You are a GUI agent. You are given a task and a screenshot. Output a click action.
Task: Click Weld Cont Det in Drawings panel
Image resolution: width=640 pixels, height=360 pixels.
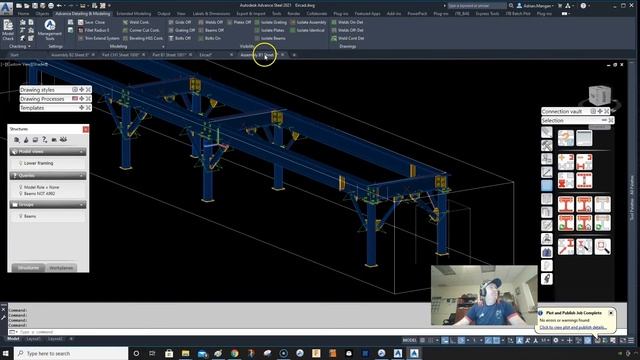point(348,38)
